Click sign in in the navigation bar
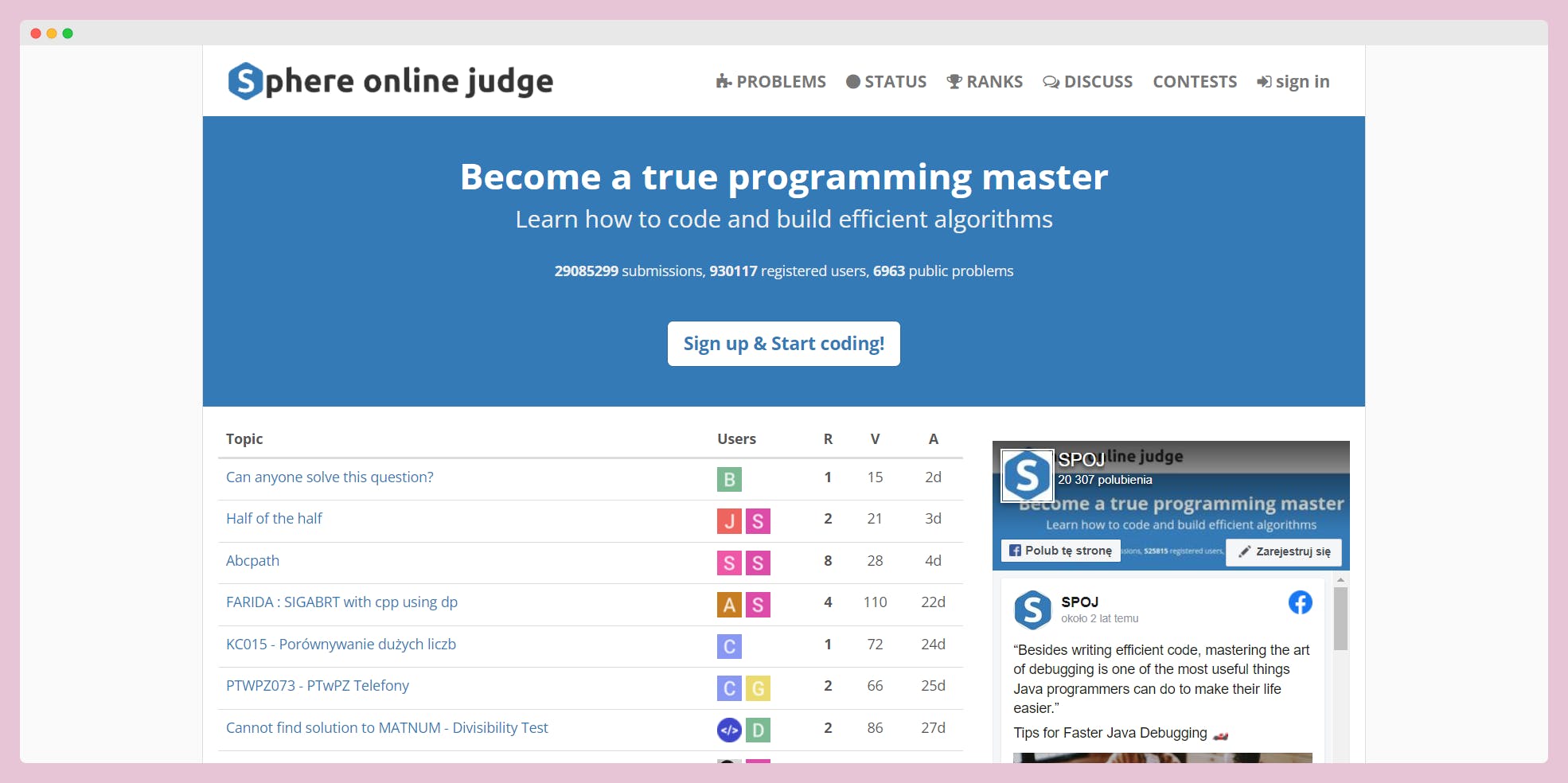Screen dimensions: 1568x783 pyautogui.click(x=1293, y=82)
